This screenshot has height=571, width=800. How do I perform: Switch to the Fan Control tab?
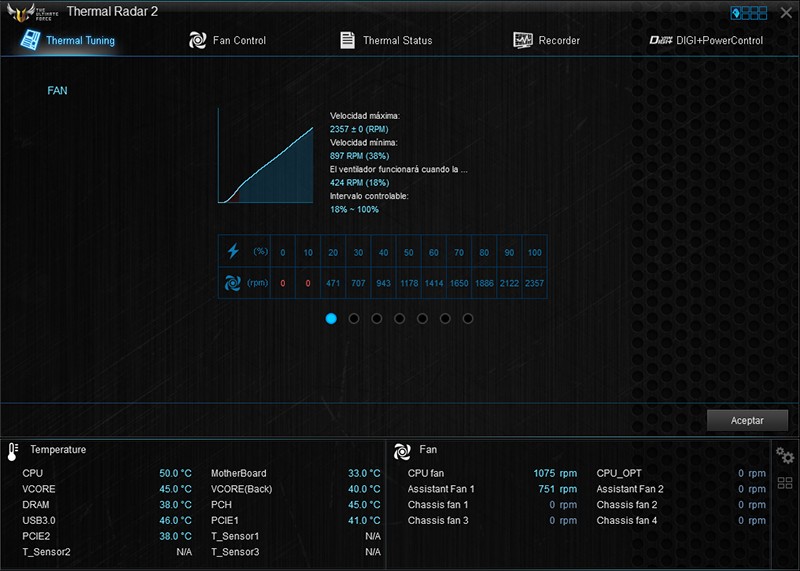coord(227,40)
